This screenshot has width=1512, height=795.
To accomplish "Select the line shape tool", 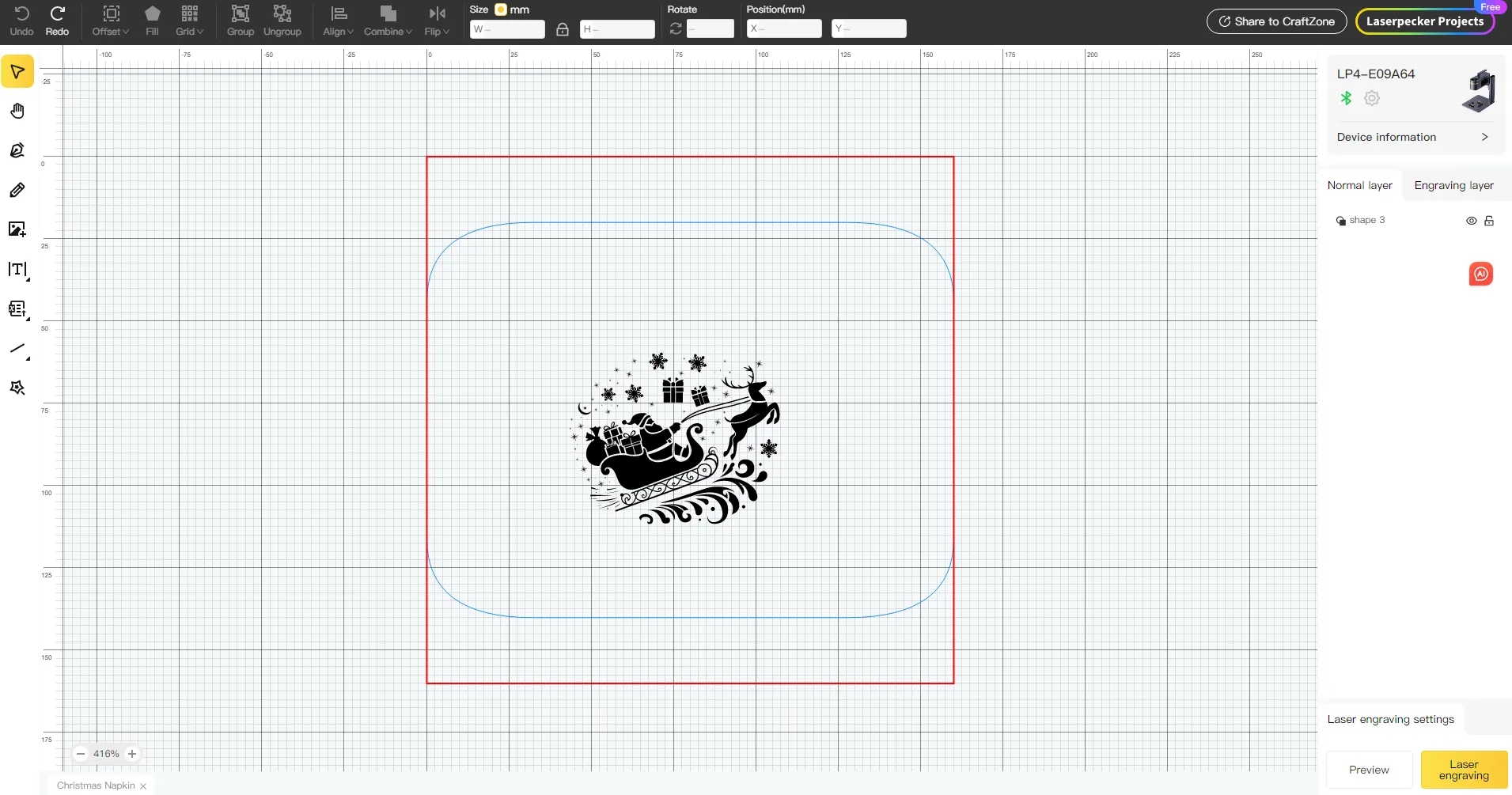I will (17, 349).
